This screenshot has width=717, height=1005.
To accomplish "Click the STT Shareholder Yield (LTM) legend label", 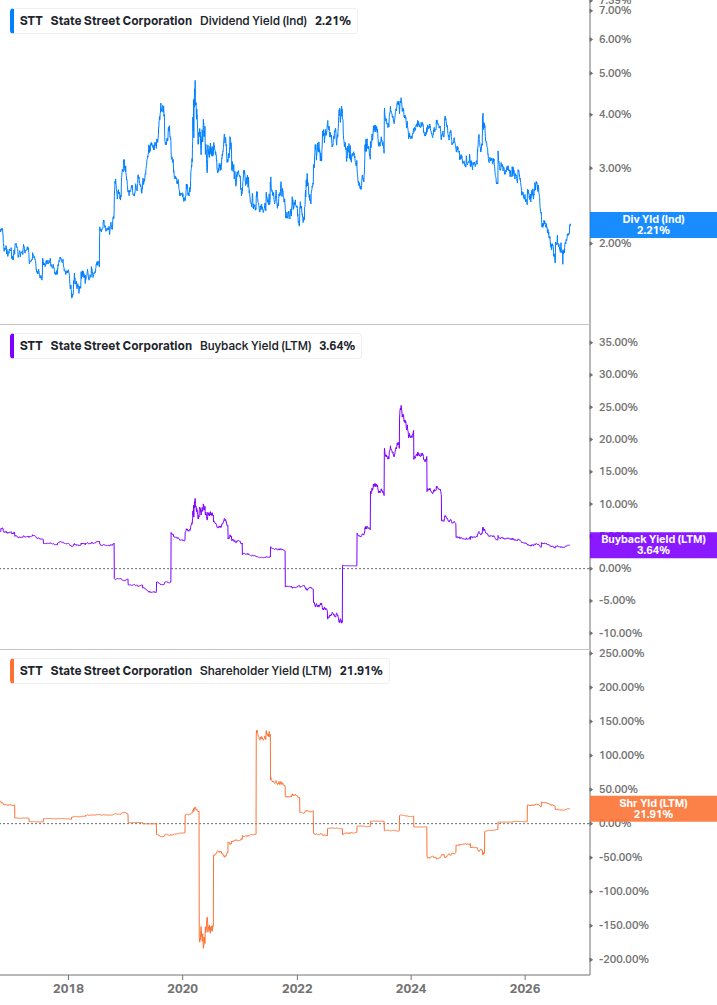I will (201, 671).
